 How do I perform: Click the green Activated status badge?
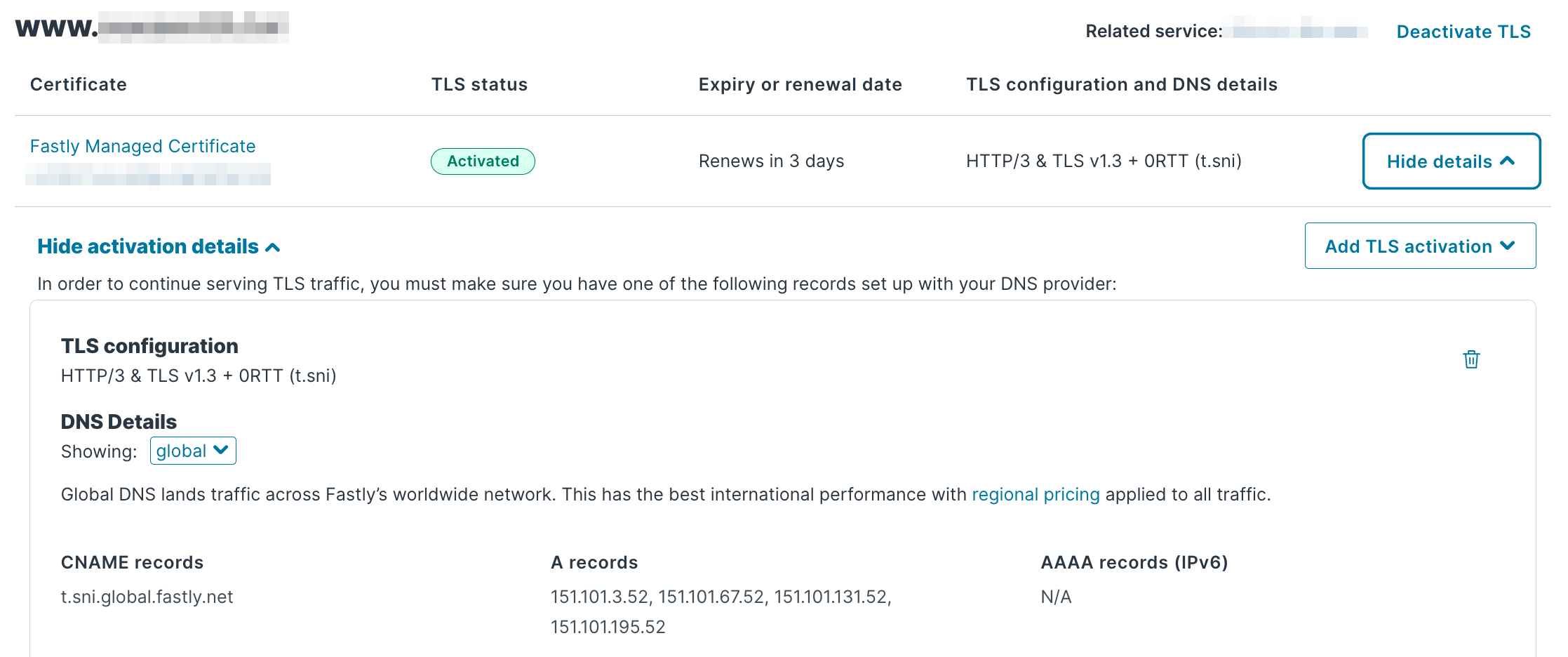(483, 161)
